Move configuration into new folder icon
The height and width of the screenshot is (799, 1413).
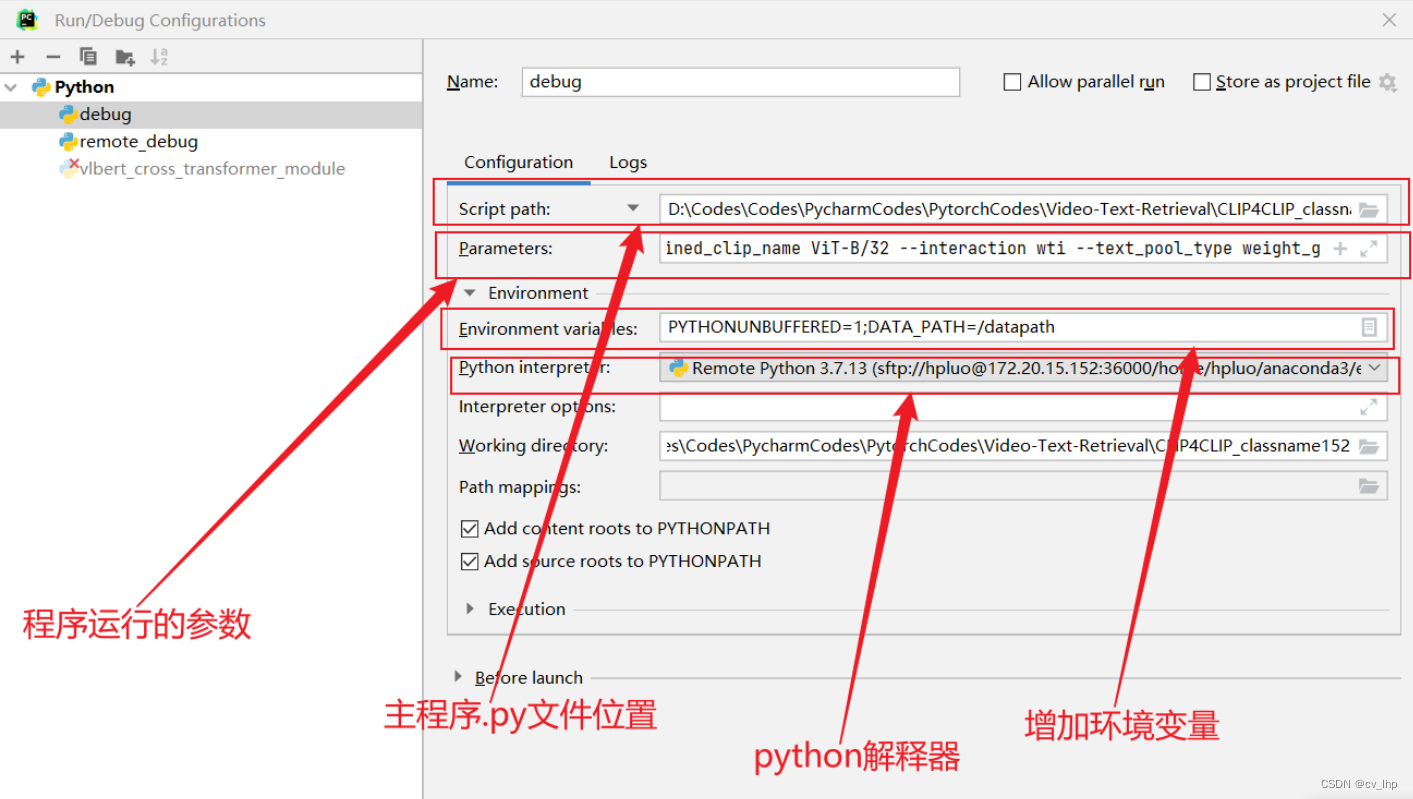(125, 57)
